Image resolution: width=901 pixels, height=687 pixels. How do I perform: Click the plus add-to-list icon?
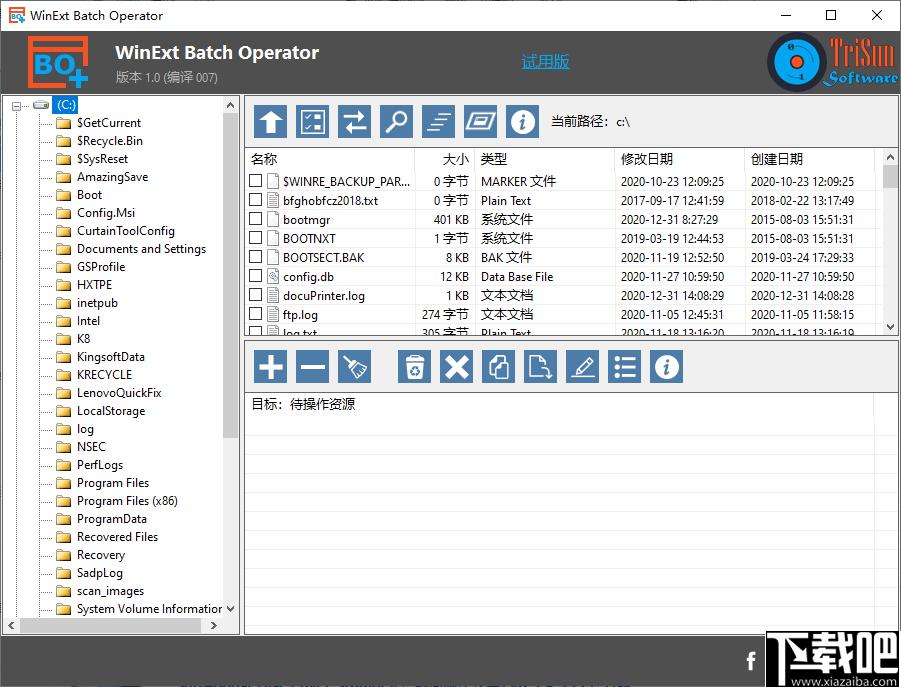270,366
